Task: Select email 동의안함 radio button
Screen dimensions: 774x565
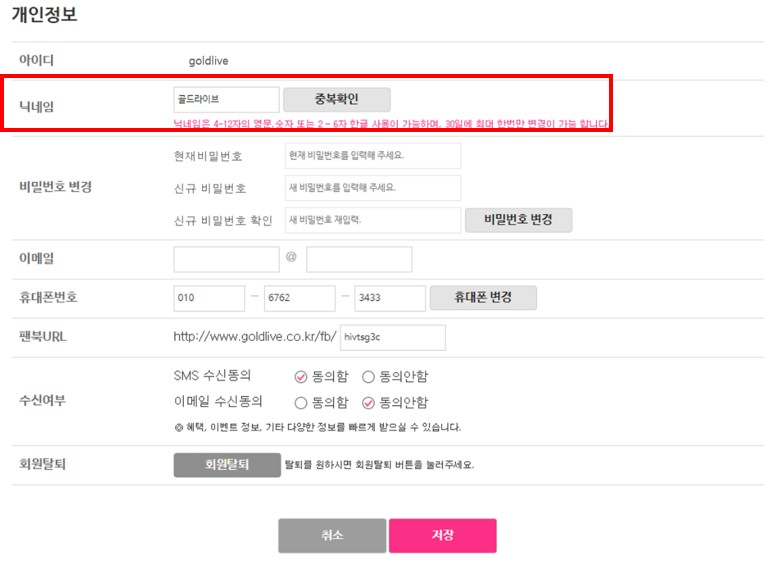Action: pyautogui.click(x=368, y=403)
